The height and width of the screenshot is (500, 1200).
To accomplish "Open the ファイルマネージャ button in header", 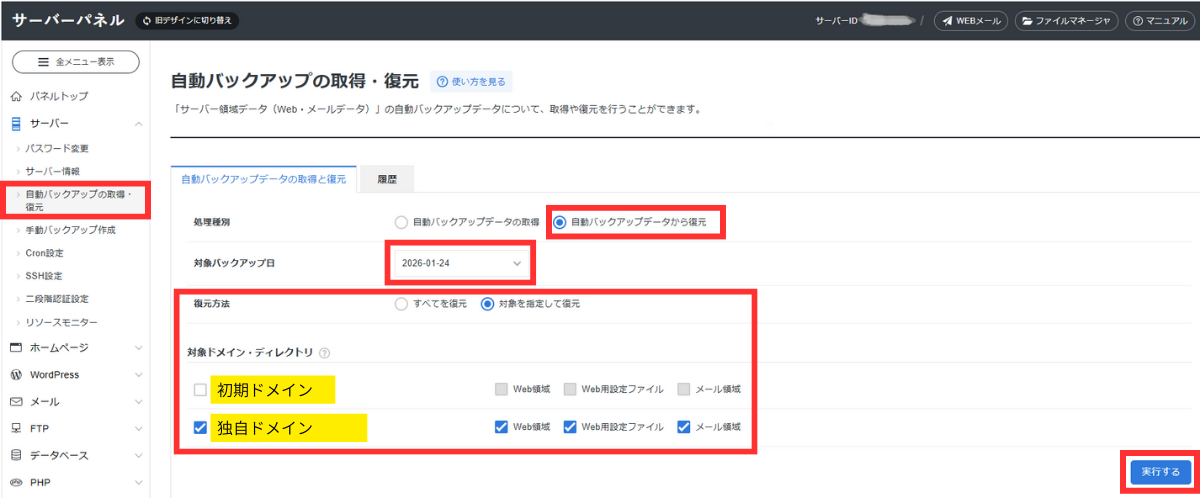I will (1066, 21).
